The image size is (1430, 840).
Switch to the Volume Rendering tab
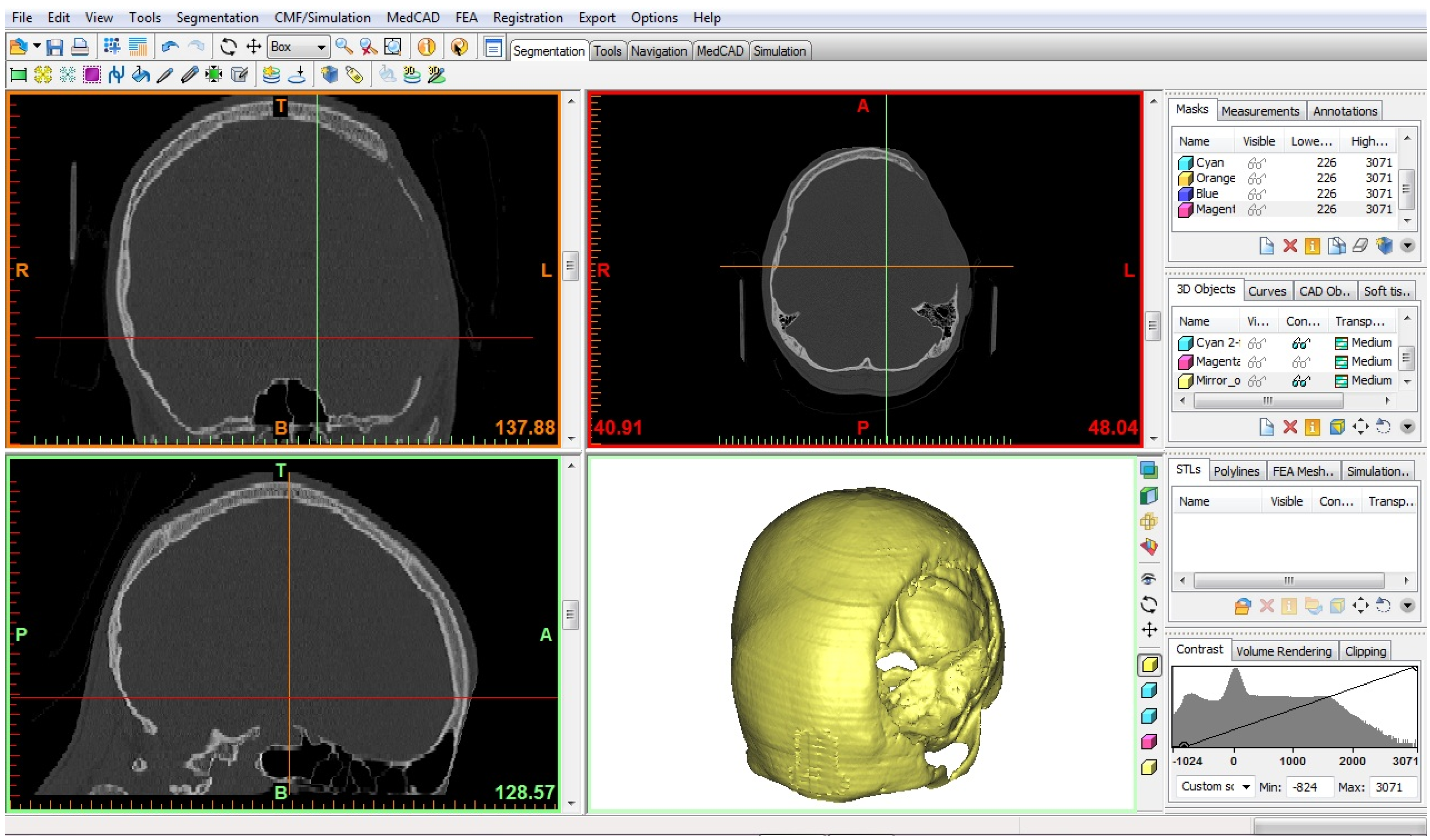coord(1284,651)
